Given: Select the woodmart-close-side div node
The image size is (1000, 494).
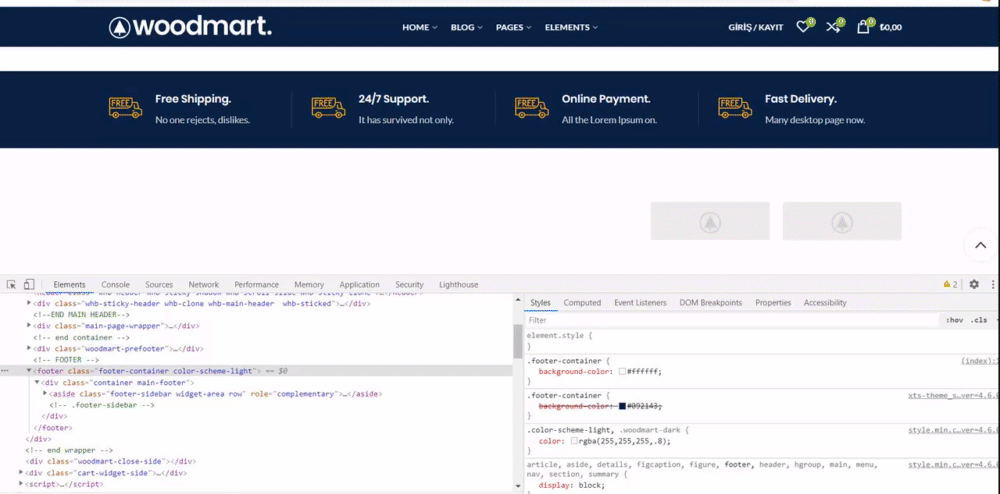Looking at the screenshot, I should click(x=111, y=461).
